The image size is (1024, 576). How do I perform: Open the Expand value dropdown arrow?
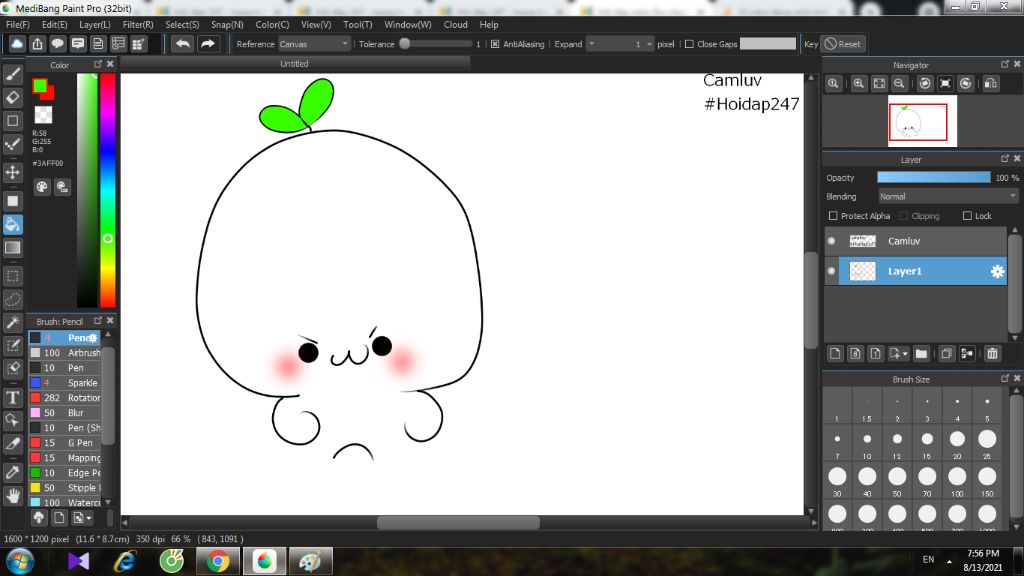tap(592, 44)
